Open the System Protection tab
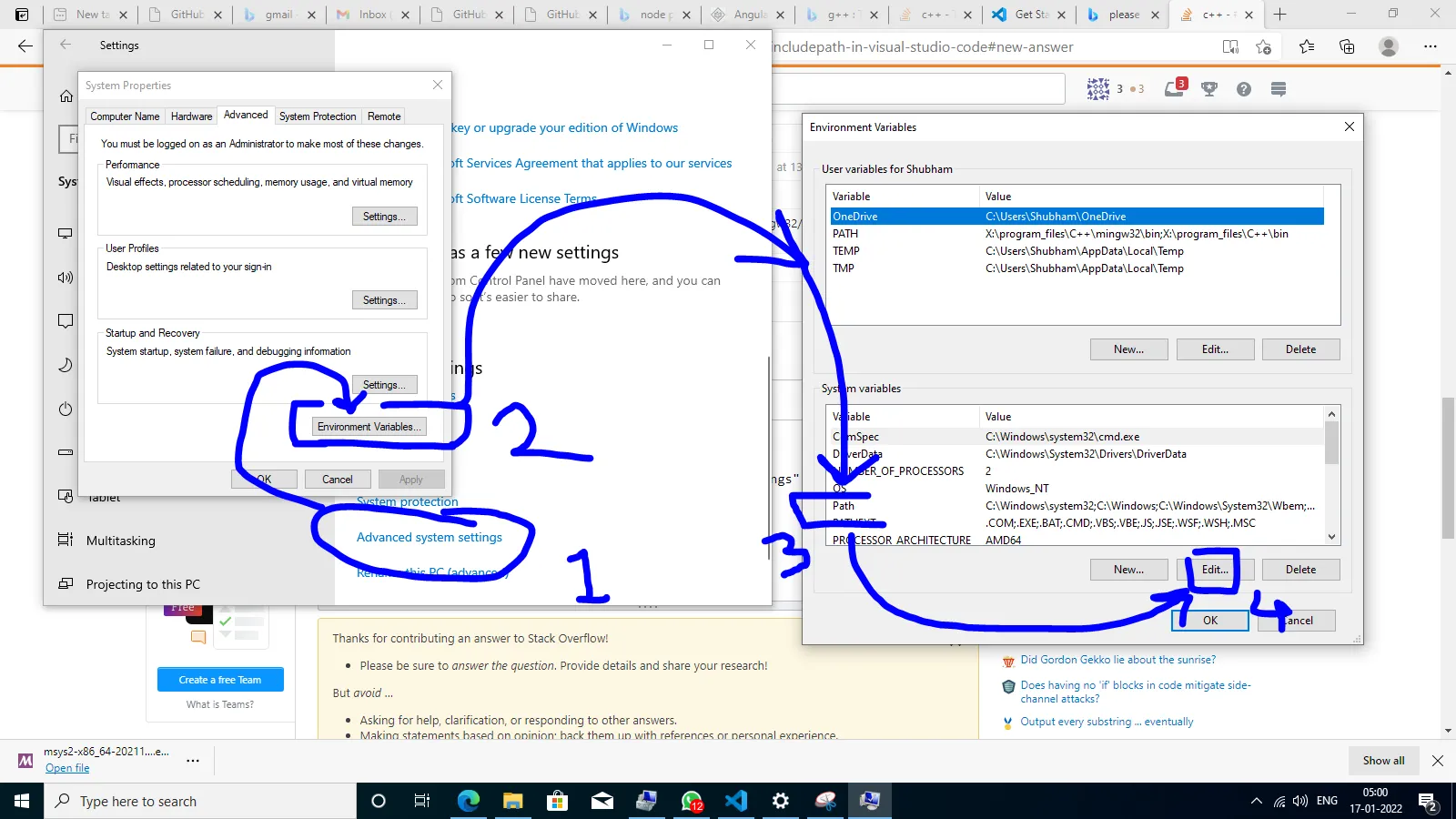The height and width of the screenshot is (819, 1456). pyautogui.click(x=318, y=116)
